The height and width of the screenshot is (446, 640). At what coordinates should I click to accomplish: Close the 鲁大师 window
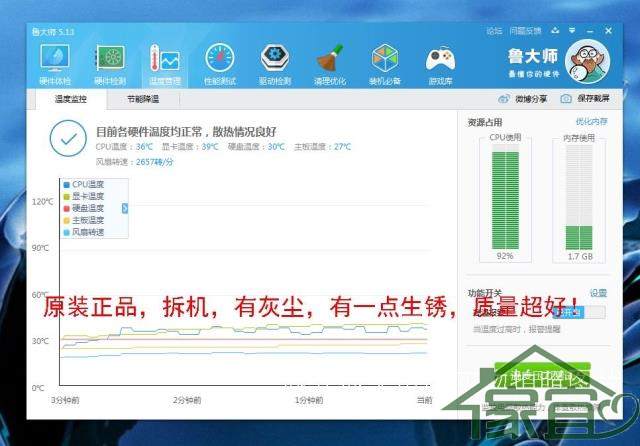609,31
